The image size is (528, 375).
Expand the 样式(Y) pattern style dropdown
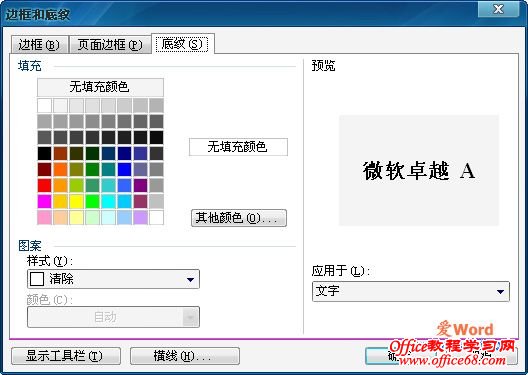tap(113, 279)
